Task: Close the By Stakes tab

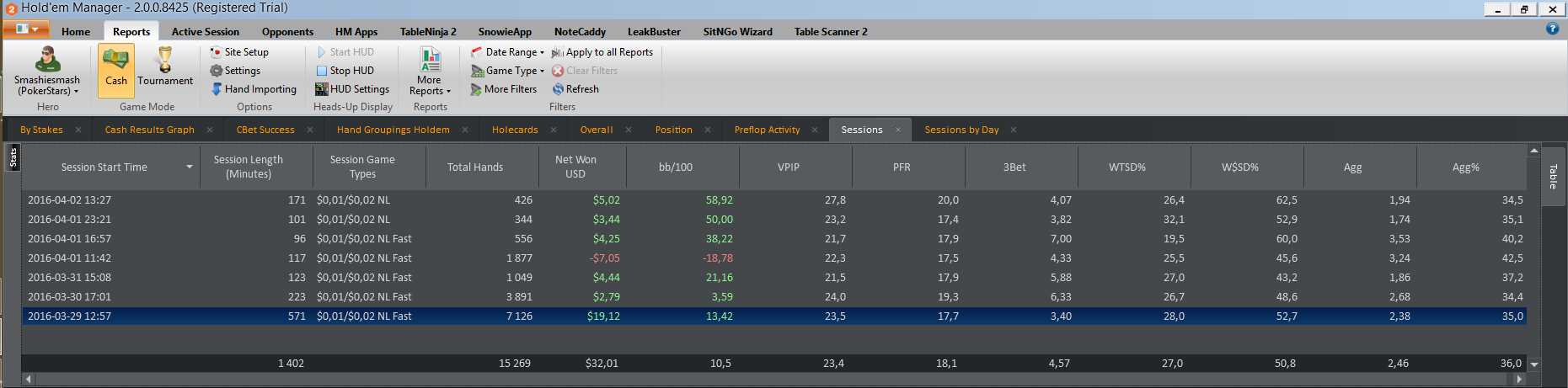Action: click(78, 130)
